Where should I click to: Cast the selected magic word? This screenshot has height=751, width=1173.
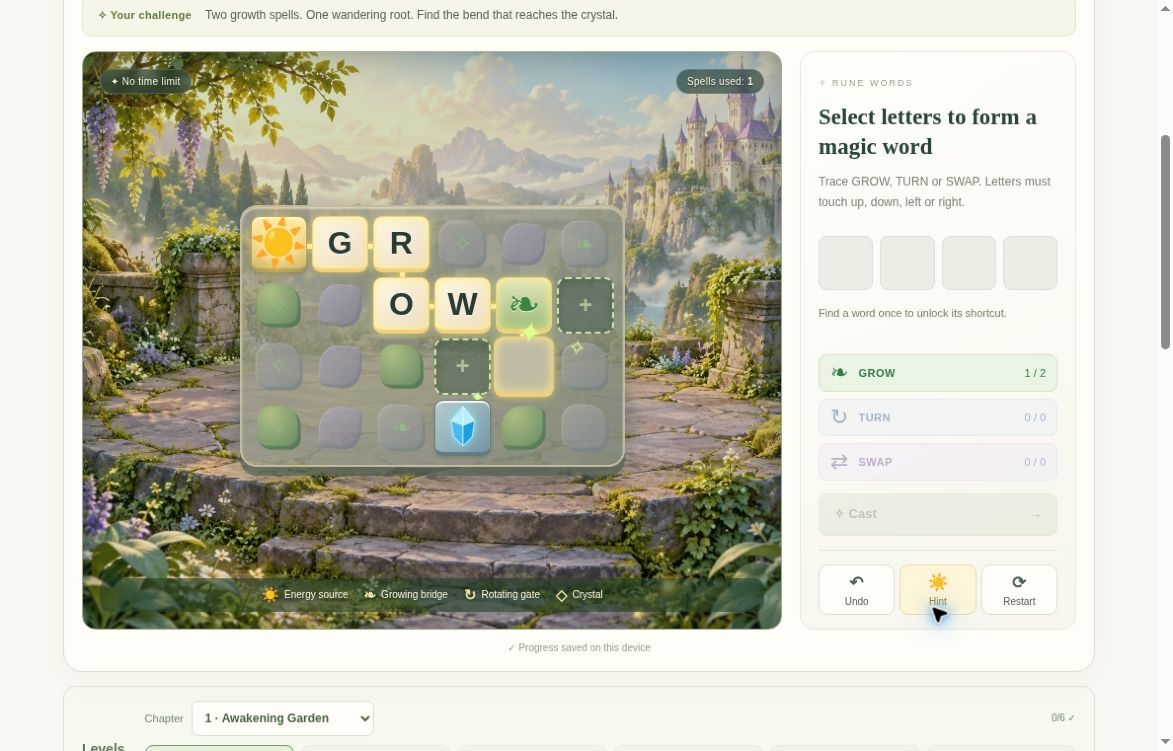[x=937, y=514]
